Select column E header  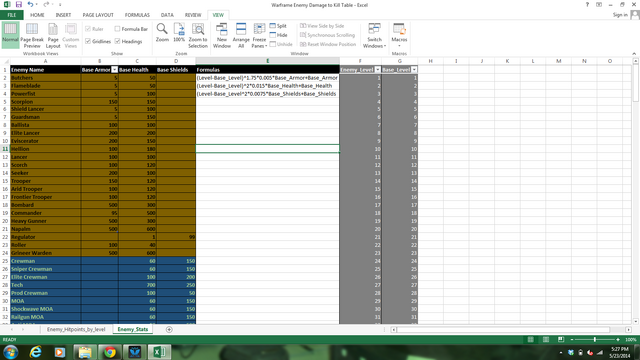pos(267,61)
